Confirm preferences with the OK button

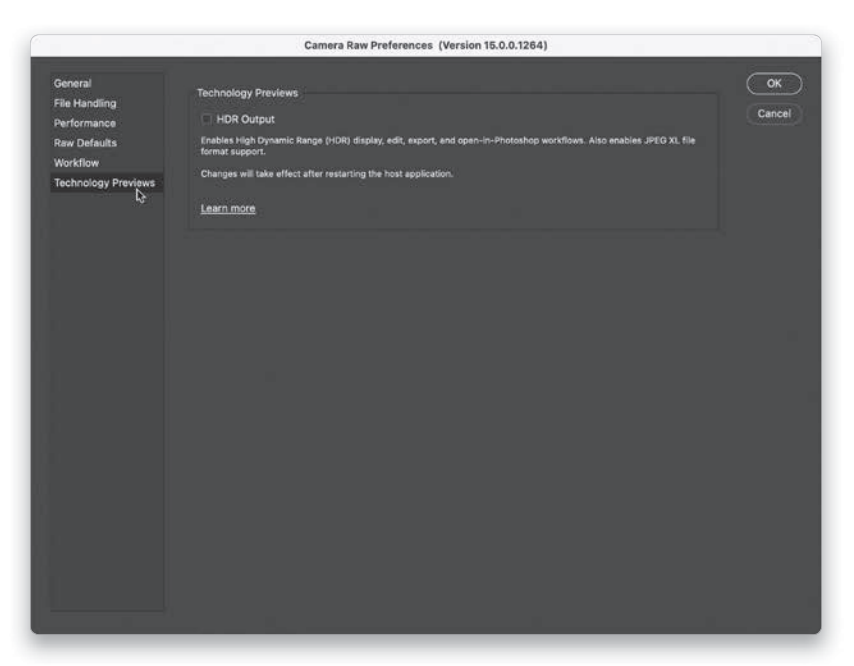point(773,84)
